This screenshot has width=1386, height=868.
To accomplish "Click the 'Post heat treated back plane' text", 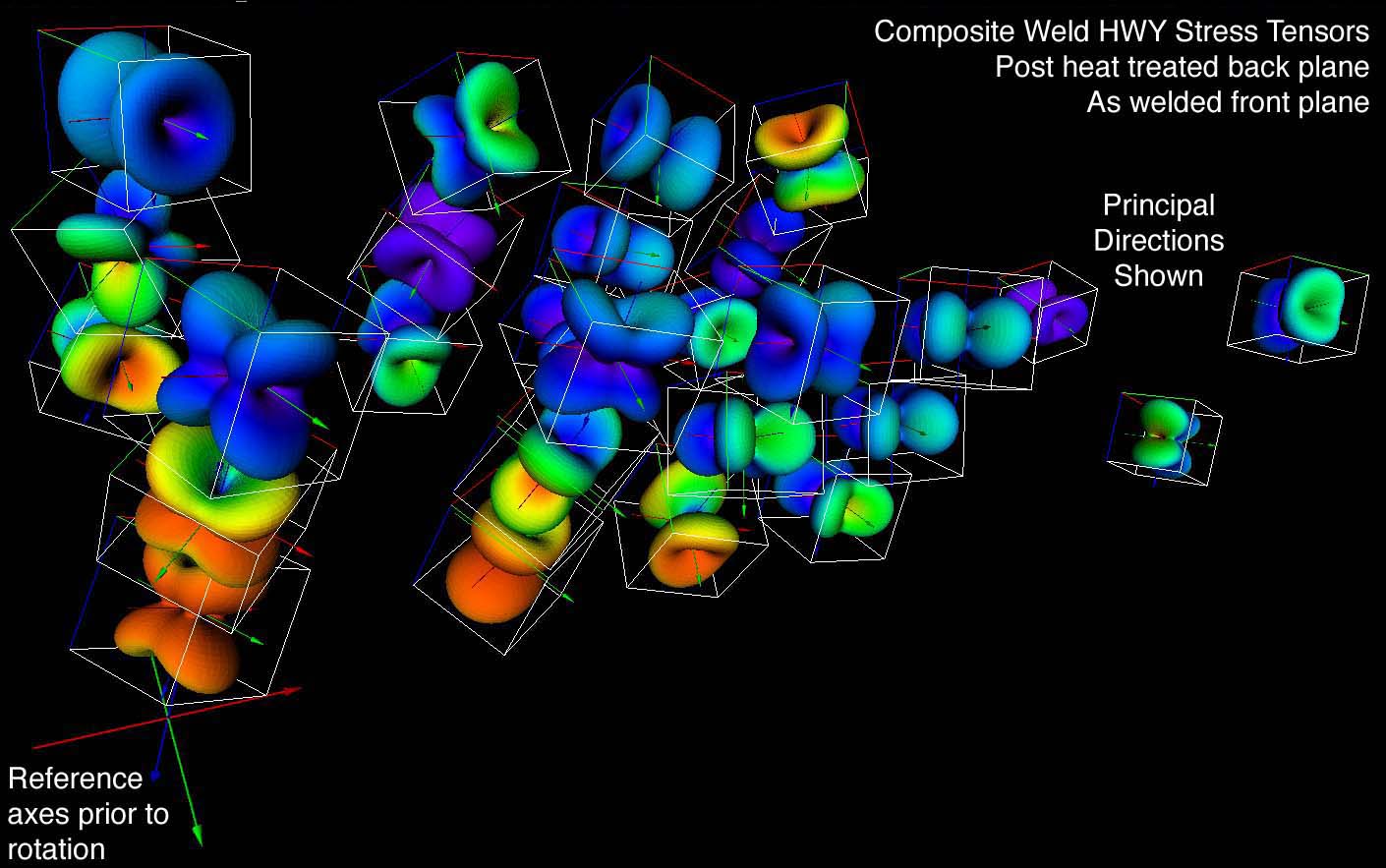I will (x=1182, y=67).
